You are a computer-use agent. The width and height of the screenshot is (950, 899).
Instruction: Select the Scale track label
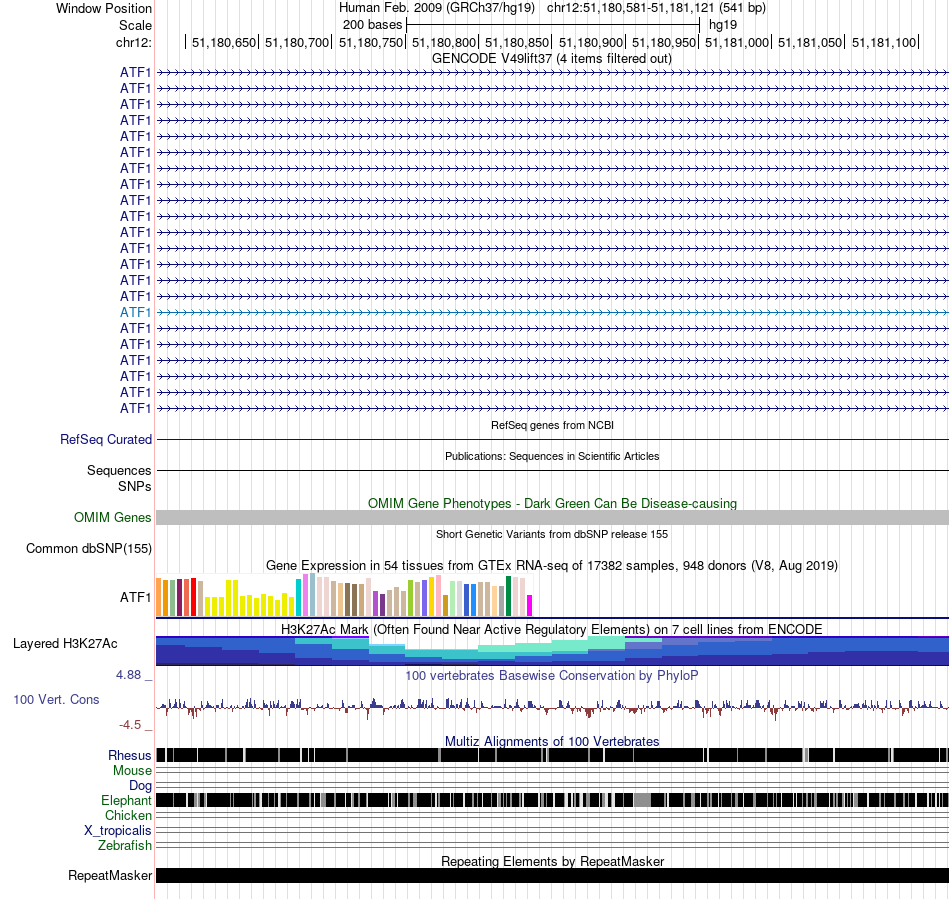(135, 25)
